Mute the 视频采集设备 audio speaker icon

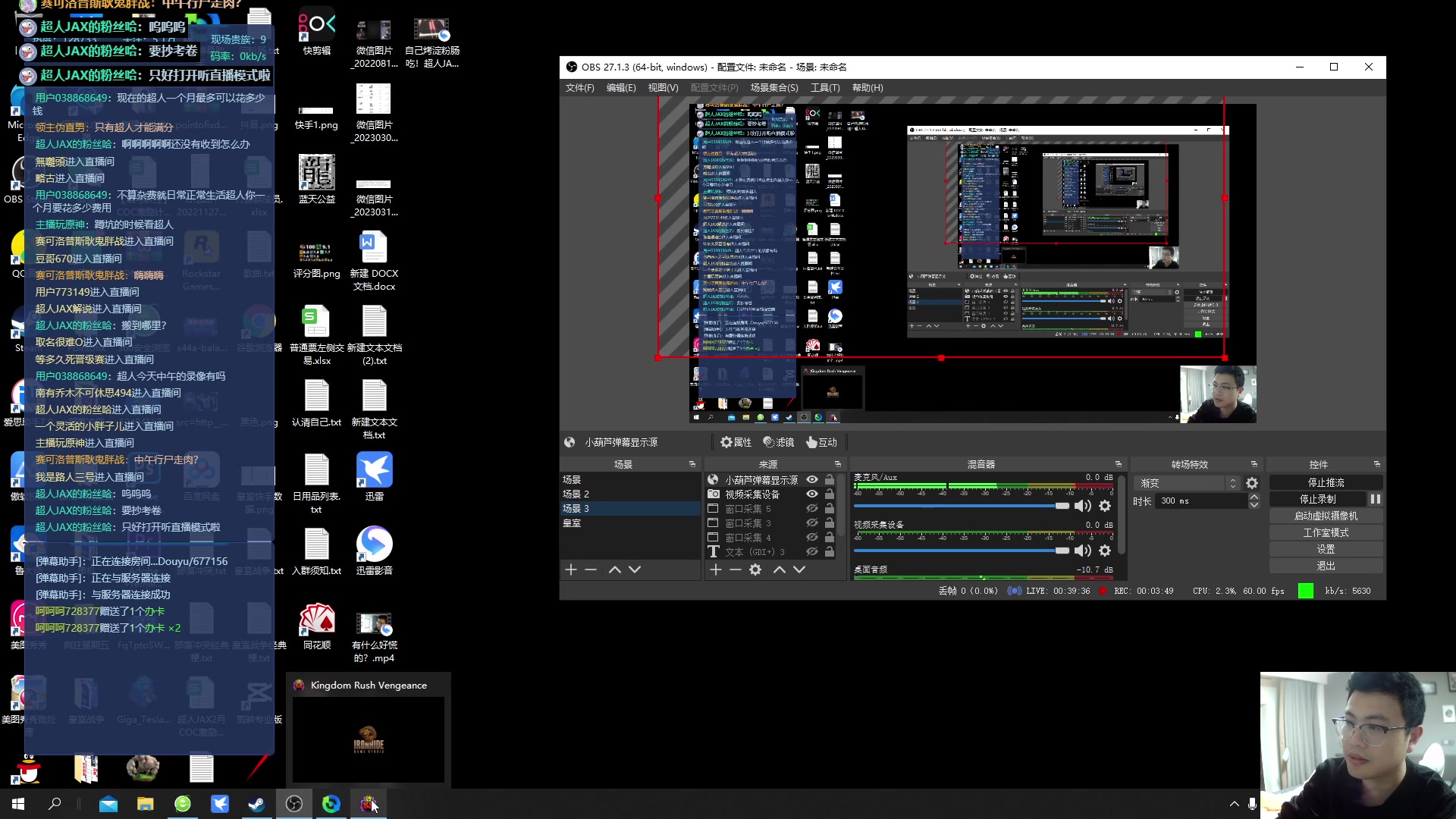click(x=1083, y=551)
